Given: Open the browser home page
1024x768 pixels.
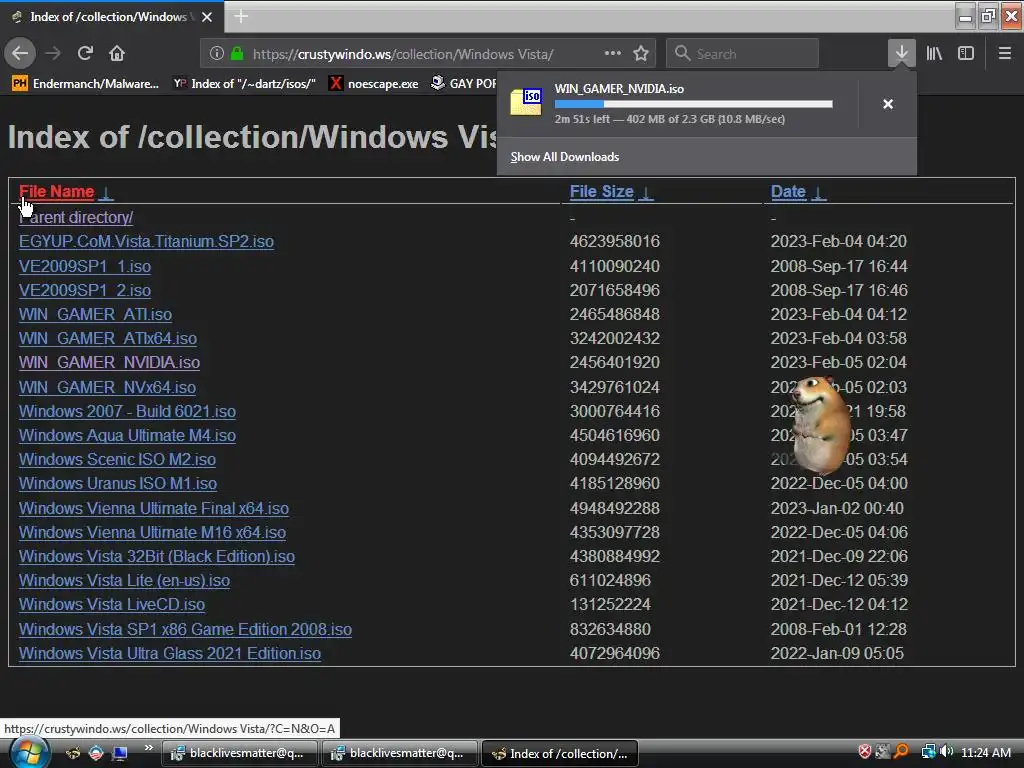Looking at the screenshot, I should coord(117,53).
